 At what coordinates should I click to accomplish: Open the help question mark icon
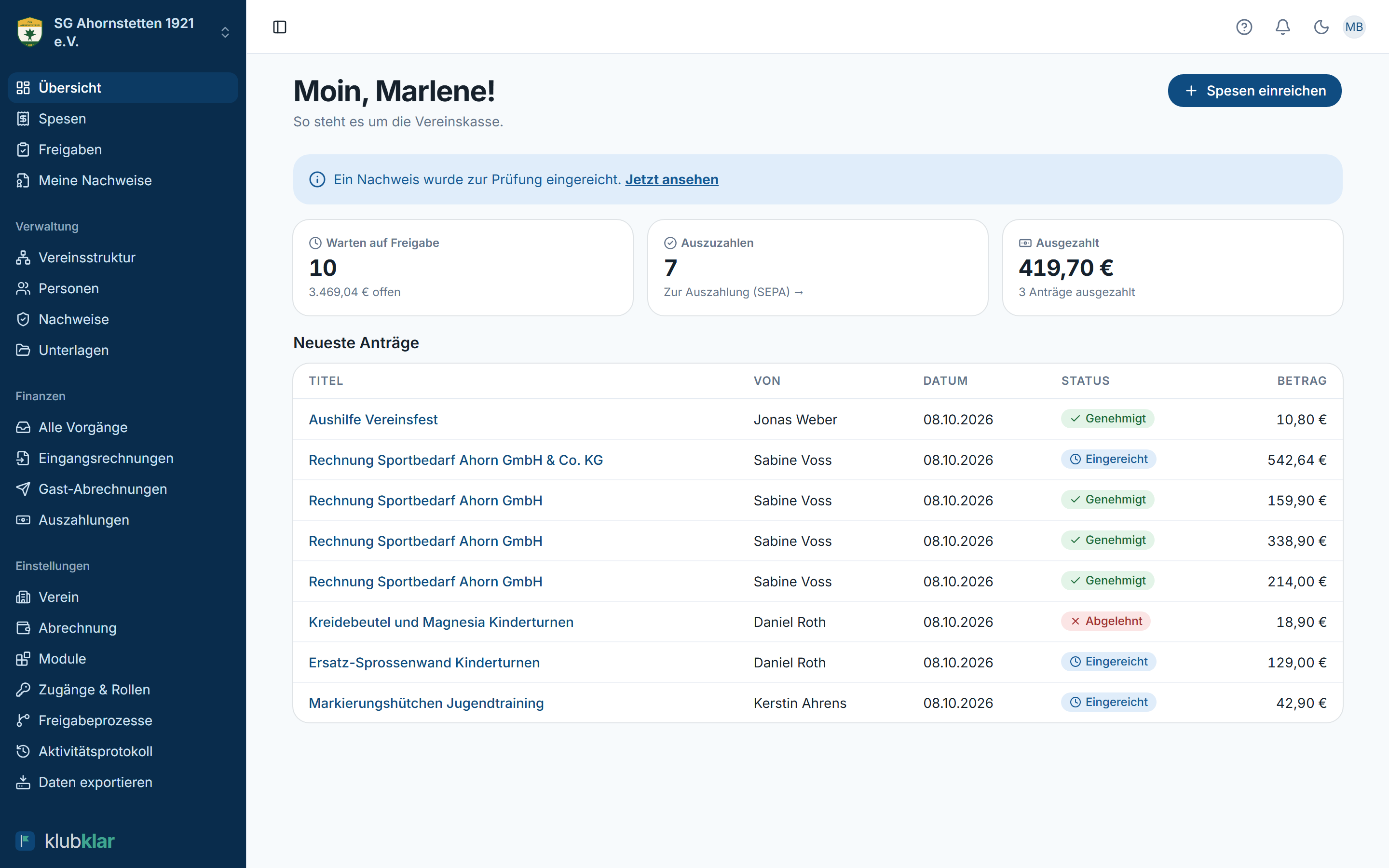pyautogui.click(x=1244, y=27)
